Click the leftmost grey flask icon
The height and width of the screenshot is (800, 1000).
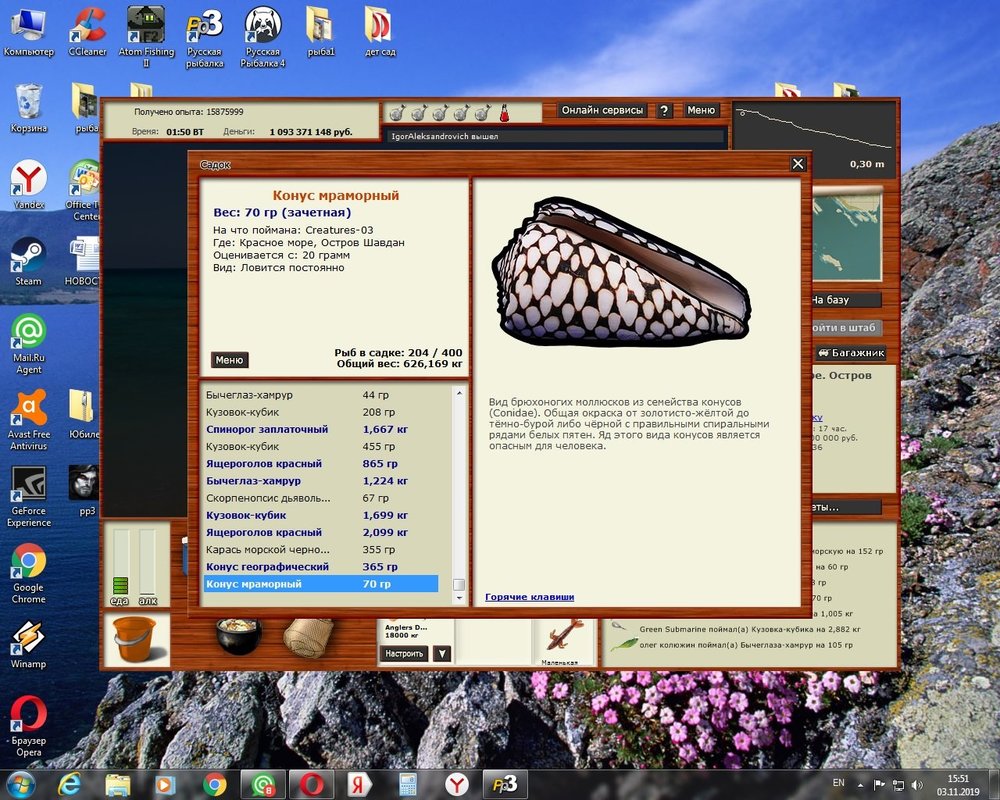tap(396, 111)
